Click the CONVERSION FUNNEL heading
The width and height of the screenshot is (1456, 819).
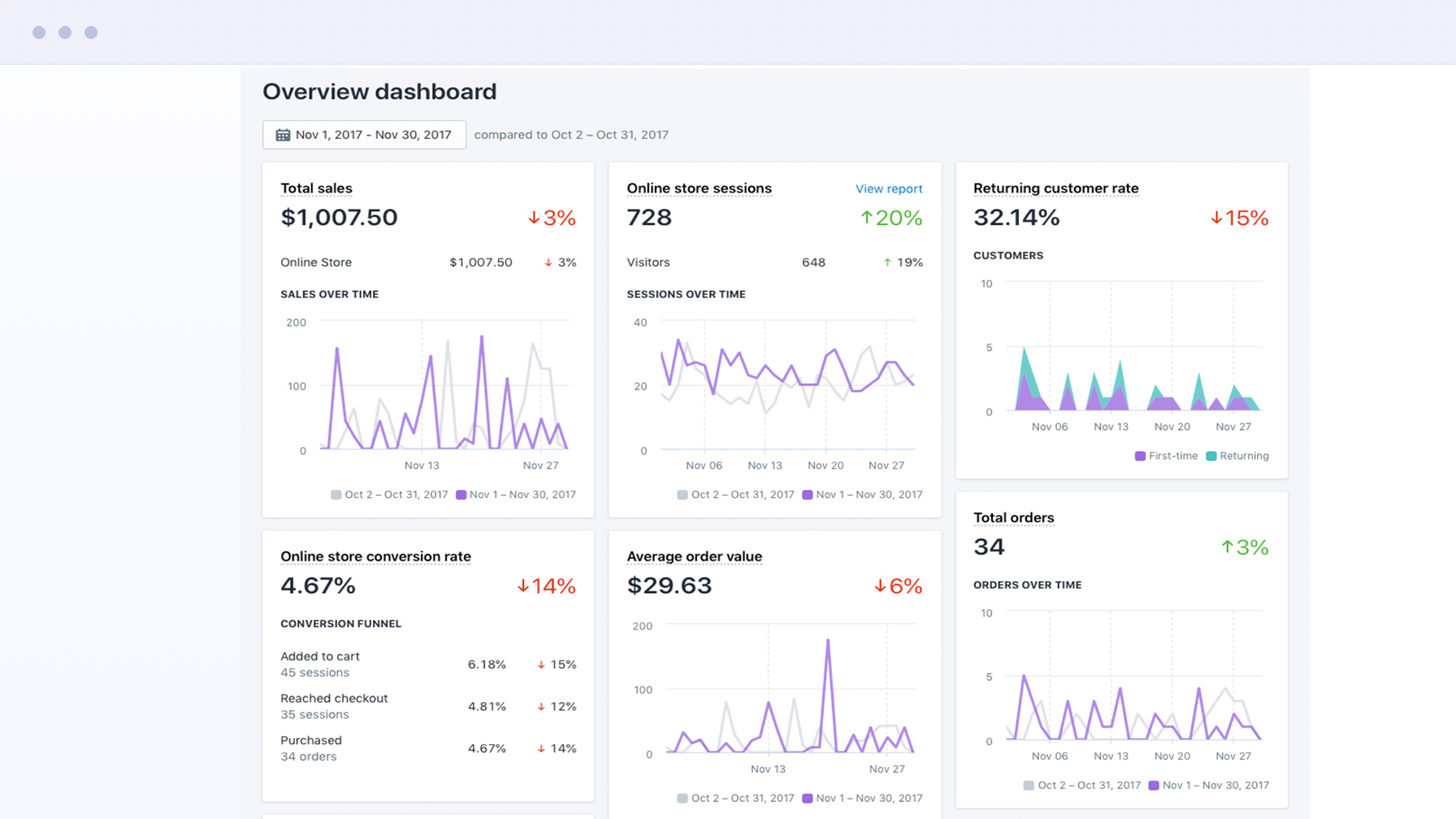coord(341,624)
